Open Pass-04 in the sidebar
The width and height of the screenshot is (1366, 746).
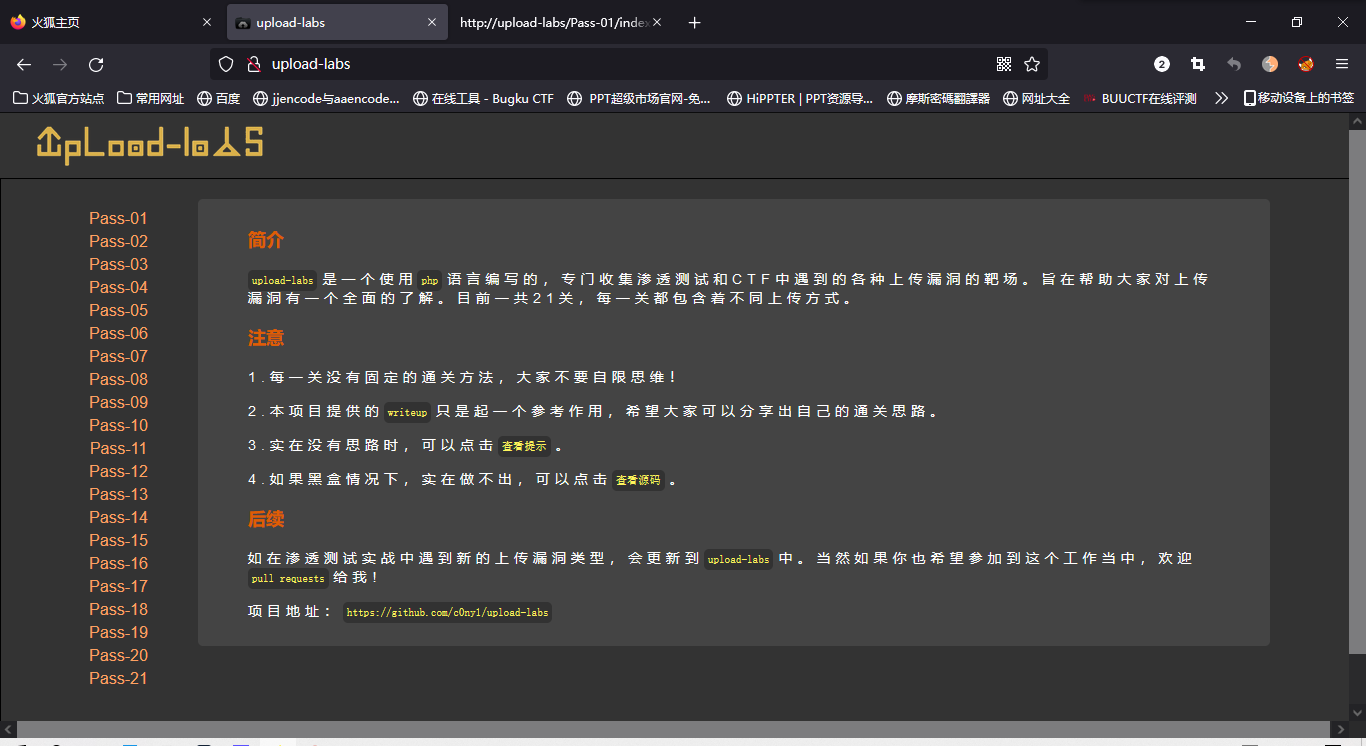click(x=118, y=287)
